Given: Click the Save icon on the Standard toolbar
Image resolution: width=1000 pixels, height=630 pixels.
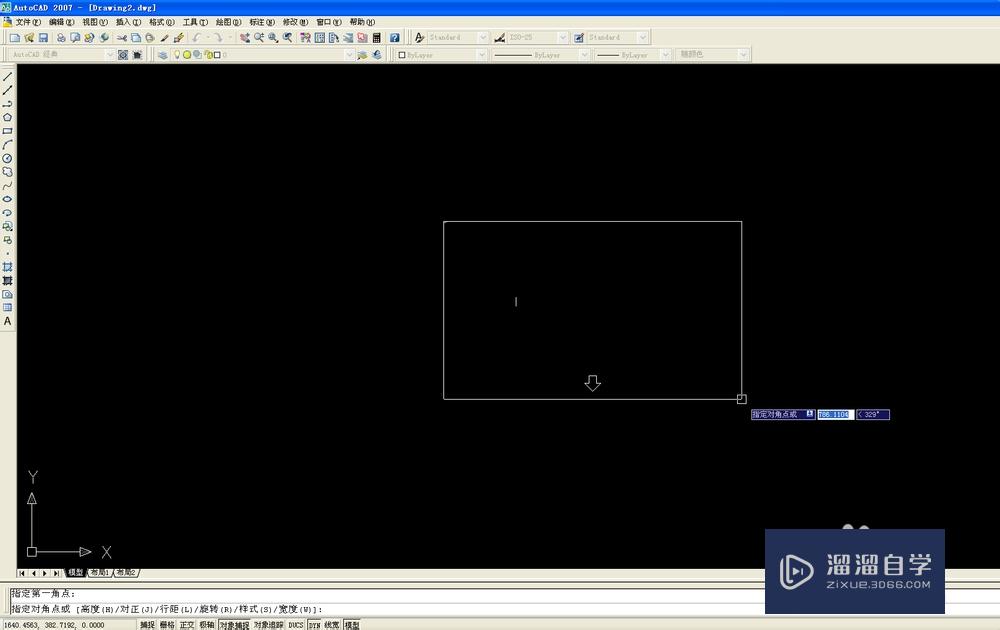Looking at the screenshot, I should (x=44, y=37).
